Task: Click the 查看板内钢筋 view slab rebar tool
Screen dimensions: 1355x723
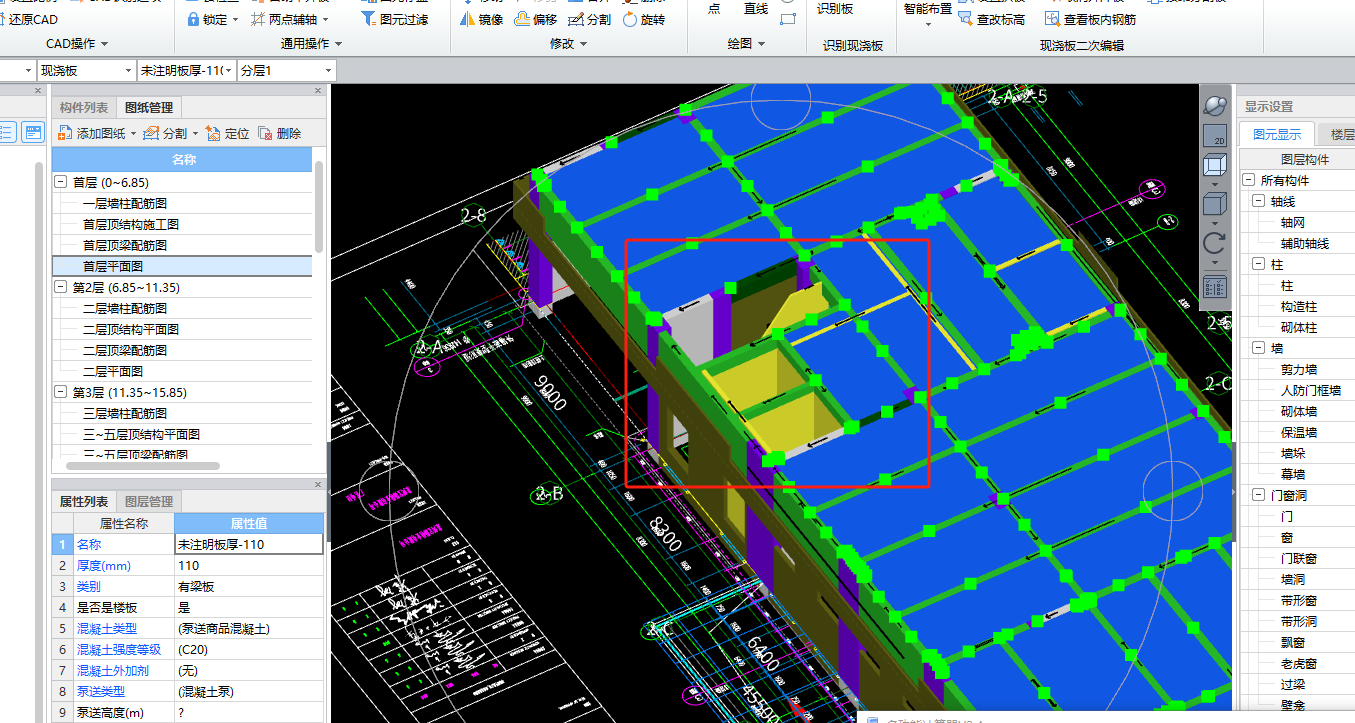Action: 1090,19
